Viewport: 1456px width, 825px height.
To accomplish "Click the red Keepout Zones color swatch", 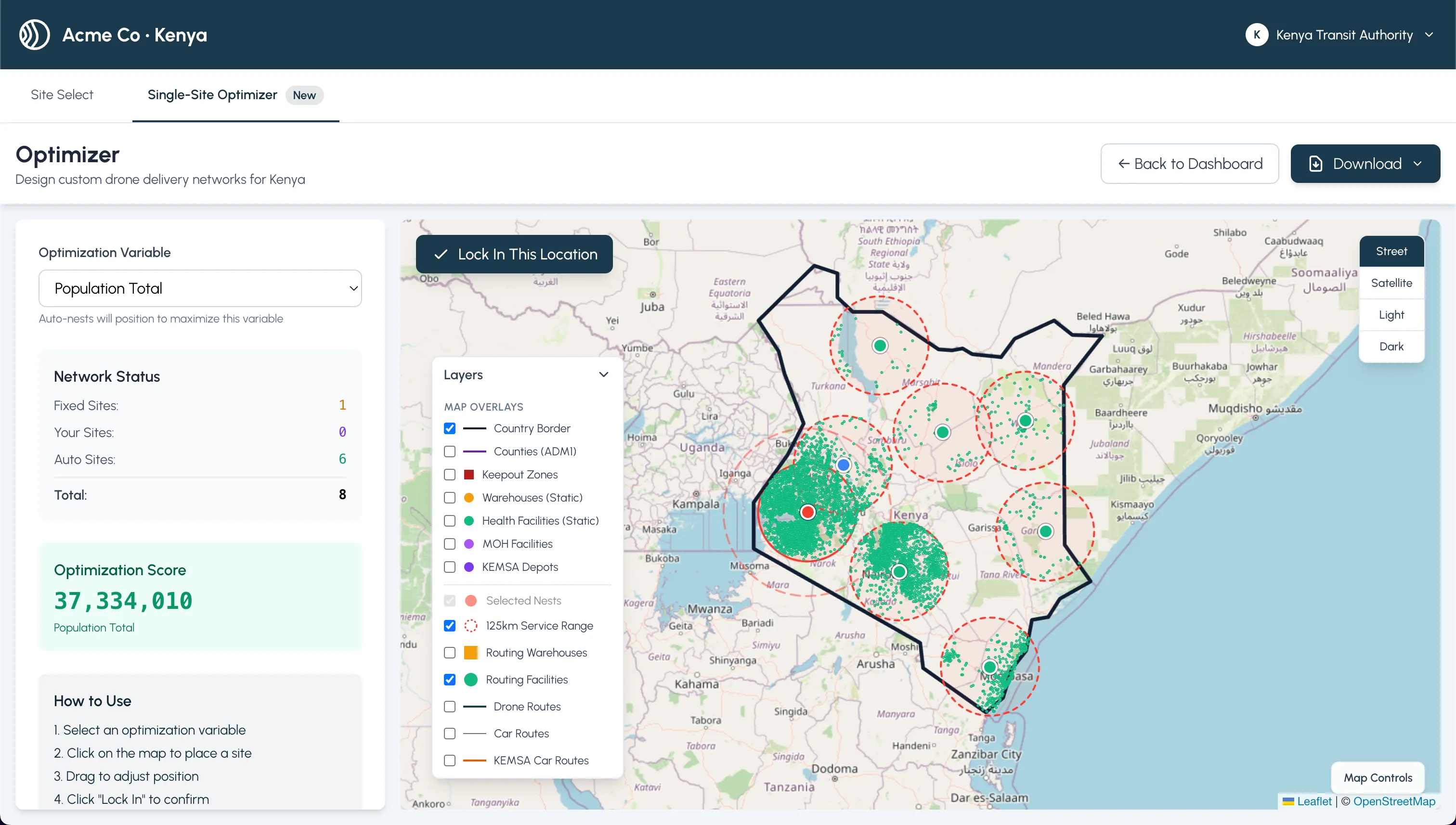I will [468, 475].
